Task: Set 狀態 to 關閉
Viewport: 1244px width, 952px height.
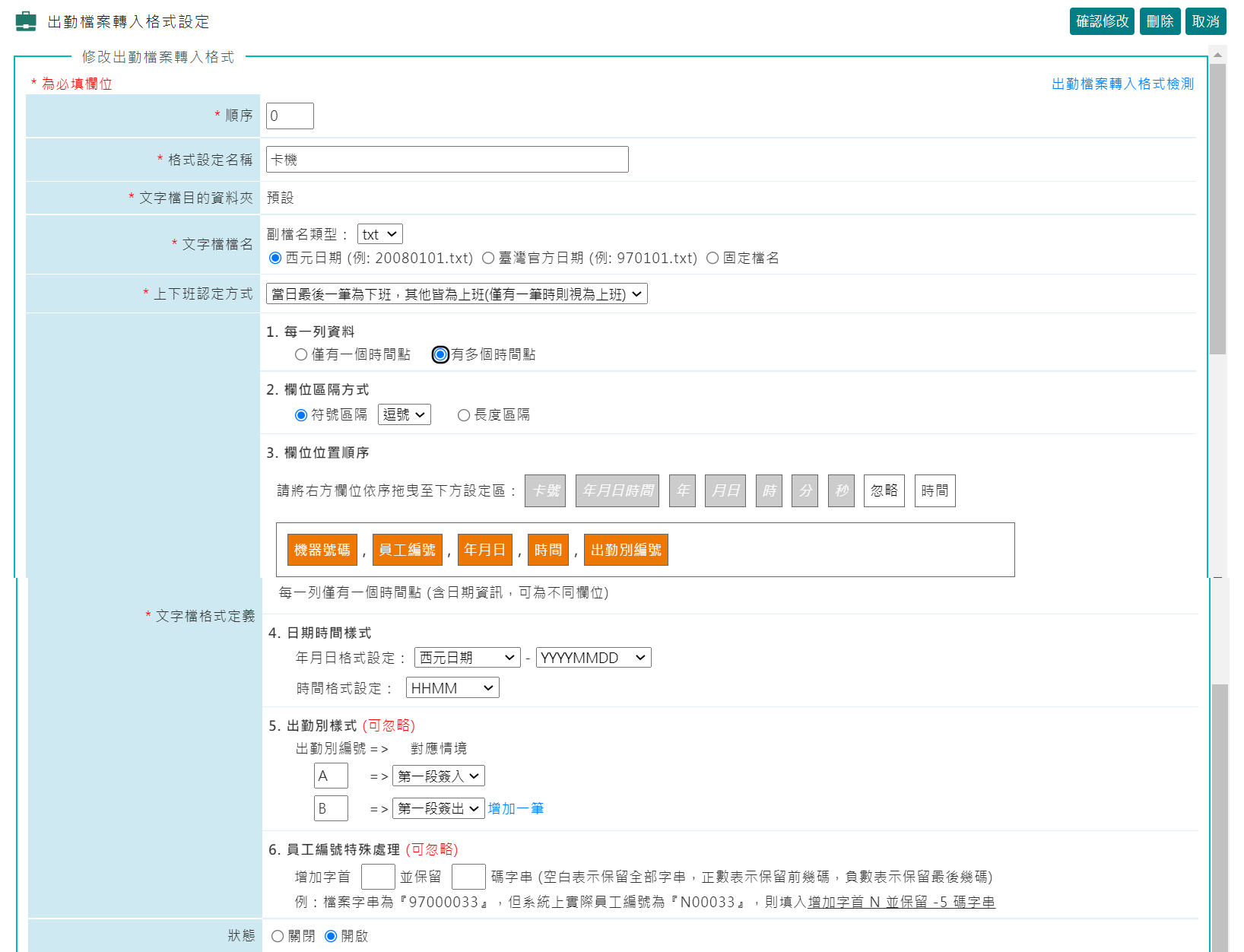Action: (279, 936)
